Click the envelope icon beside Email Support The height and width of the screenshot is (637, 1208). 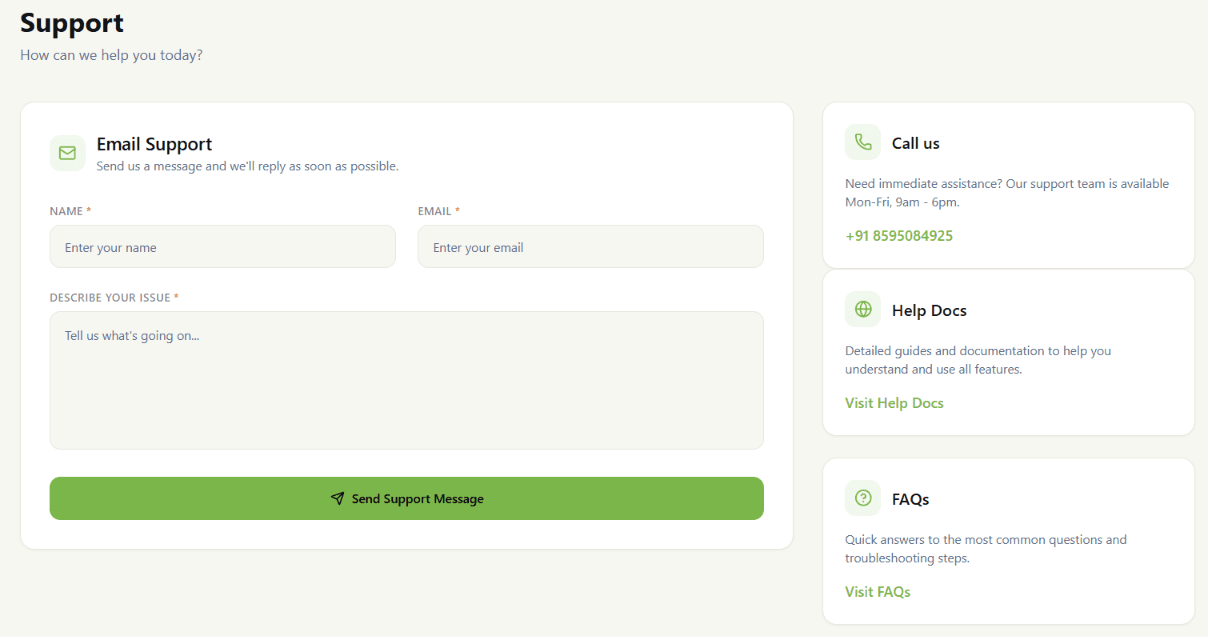[x=68, y=153]
